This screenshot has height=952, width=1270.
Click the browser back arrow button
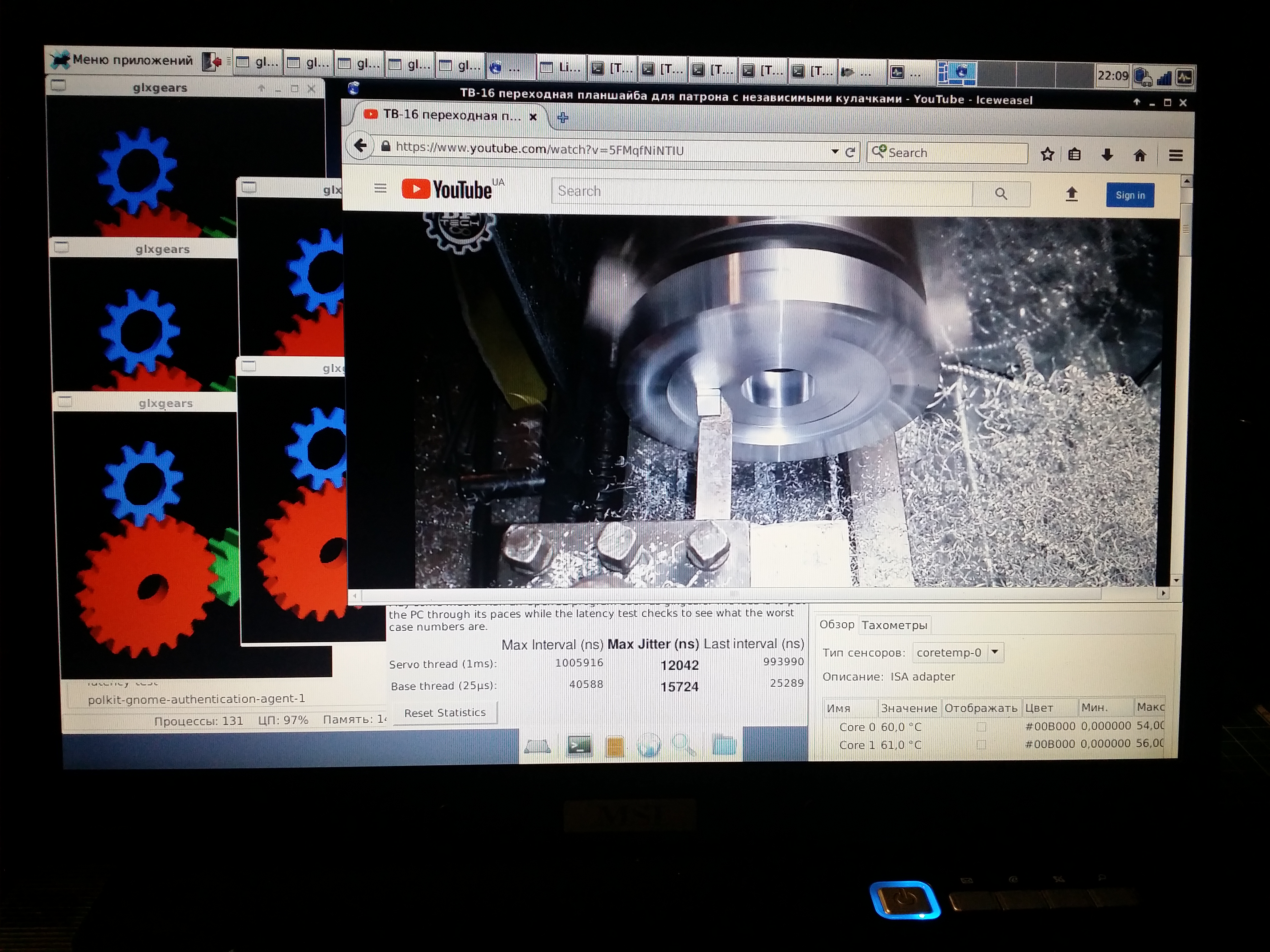point(360,146)
